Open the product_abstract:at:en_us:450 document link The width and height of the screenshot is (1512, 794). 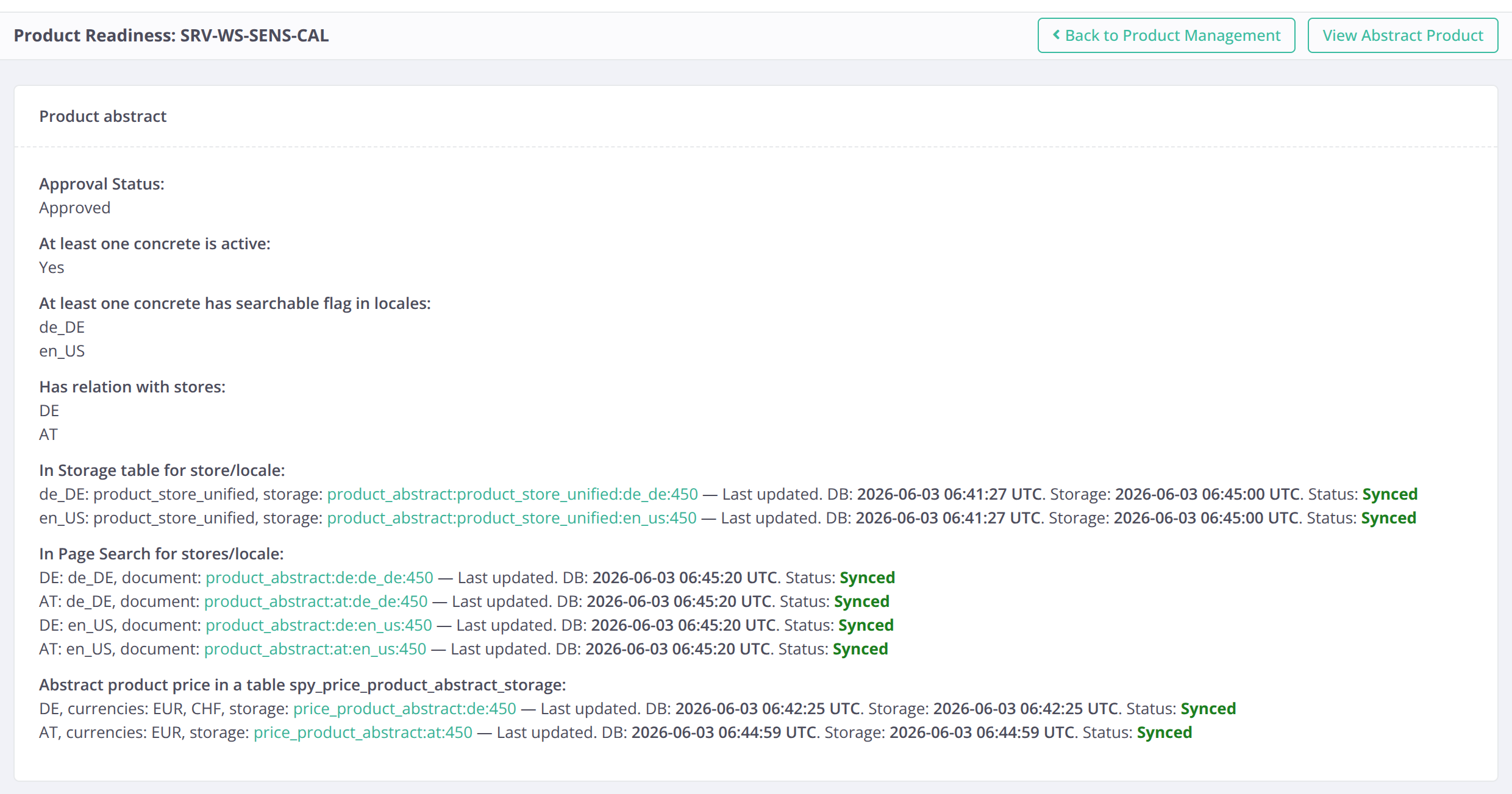[x=315, y=648]
